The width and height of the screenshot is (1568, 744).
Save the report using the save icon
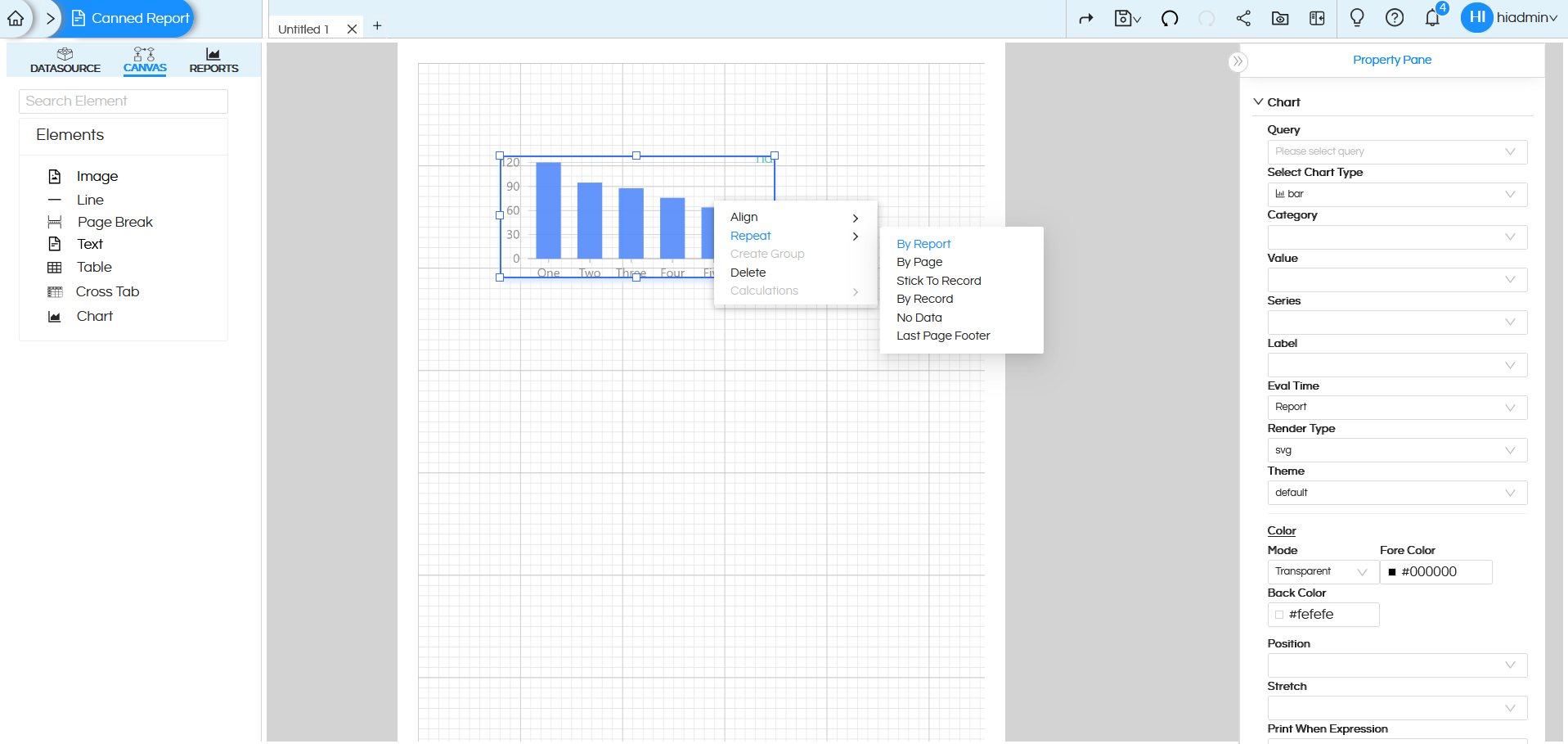click(x=1124, y=18)
